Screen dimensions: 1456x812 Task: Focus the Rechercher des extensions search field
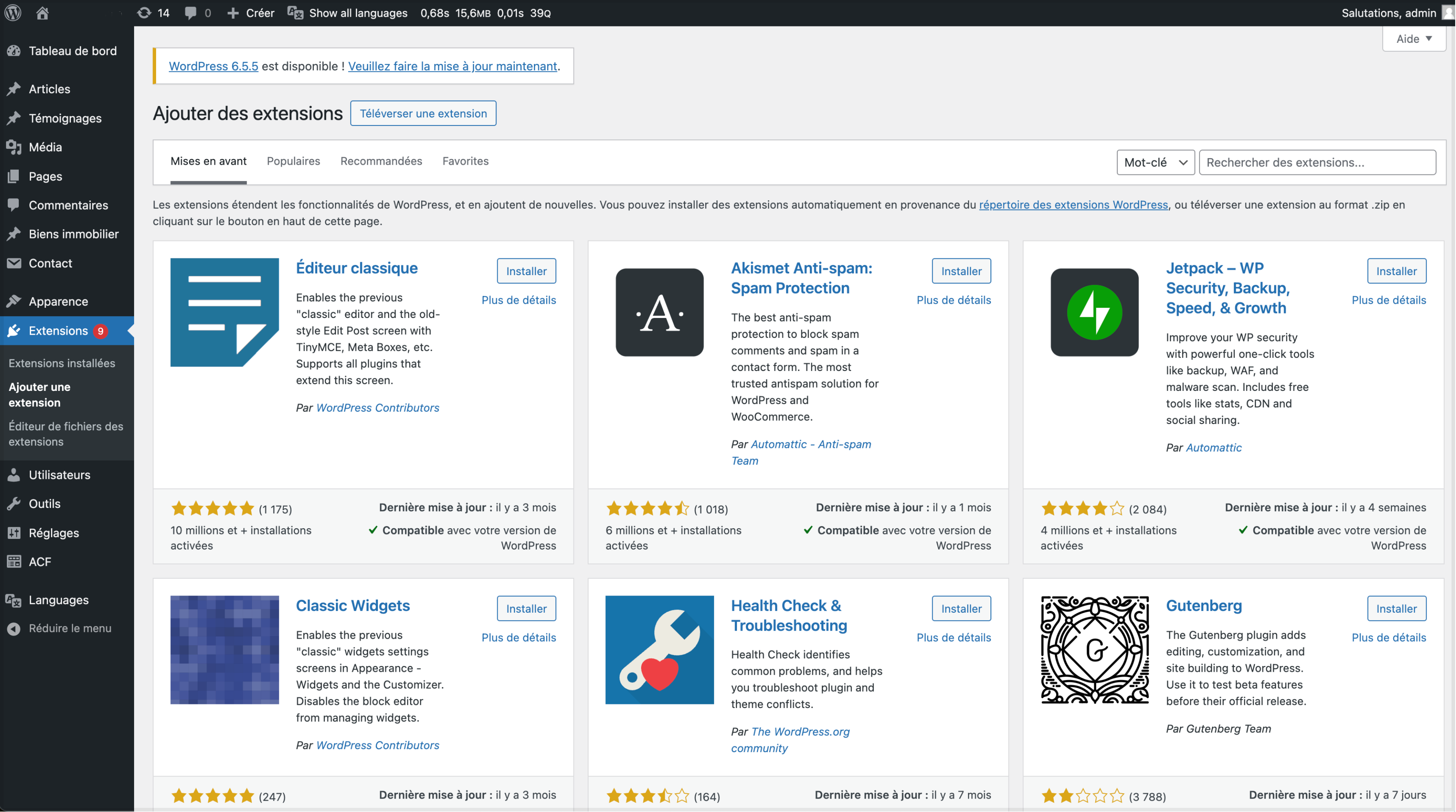point(1317,162)
